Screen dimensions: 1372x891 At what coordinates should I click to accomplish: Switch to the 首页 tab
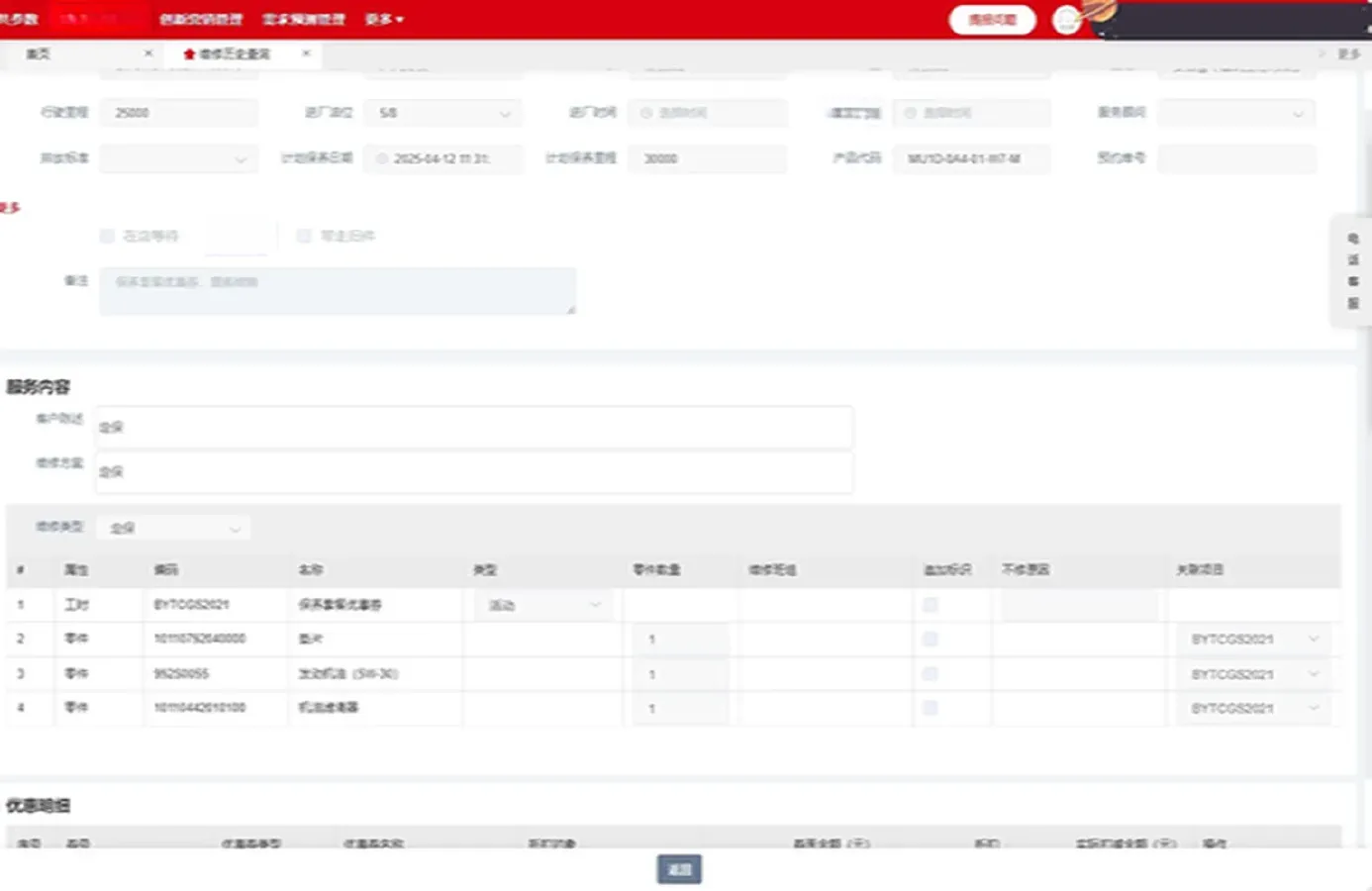[x=38, y=54]
